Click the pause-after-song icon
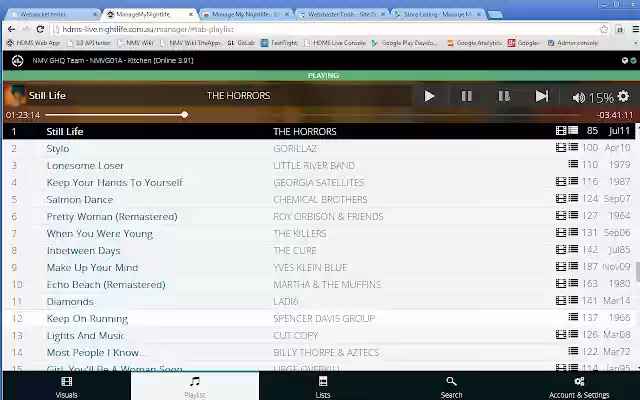The width and height of the screenshot is (640, 400). point(504,96)
